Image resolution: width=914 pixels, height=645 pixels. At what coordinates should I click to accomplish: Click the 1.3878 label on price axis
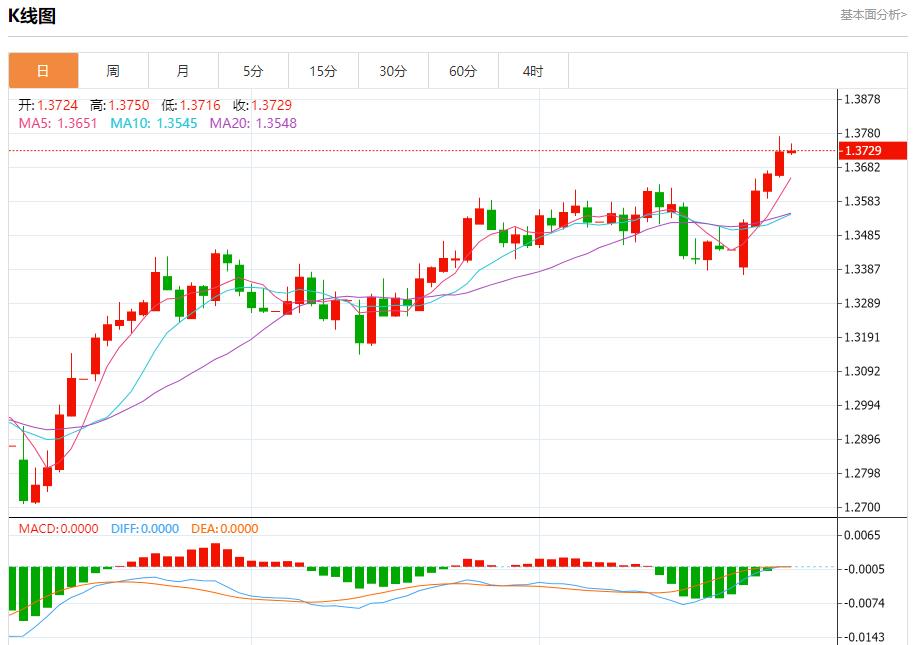coord(862,100)
